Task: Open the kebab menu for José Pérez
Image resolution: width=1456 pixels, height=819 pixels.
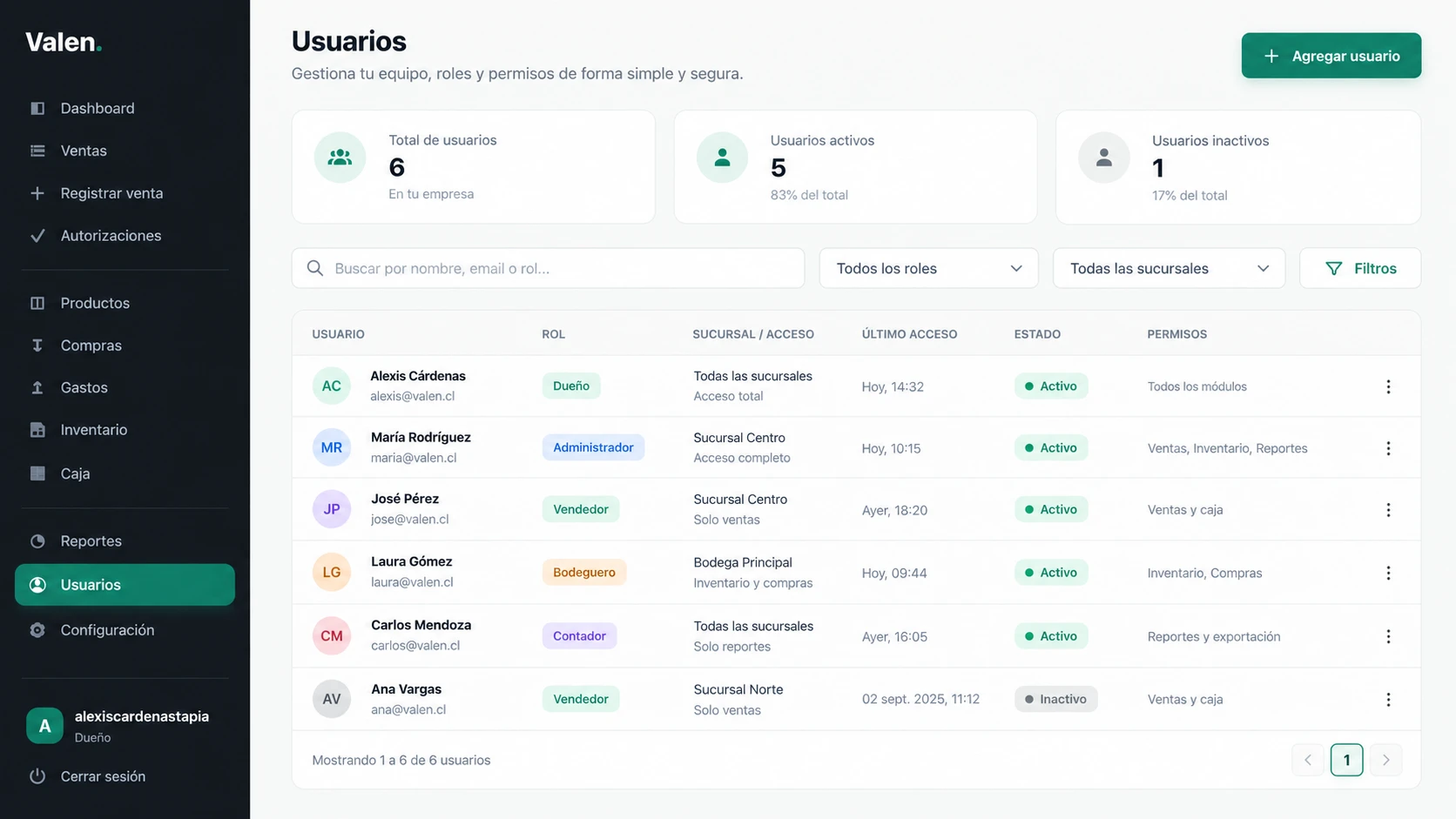Action: point(1388,510)
